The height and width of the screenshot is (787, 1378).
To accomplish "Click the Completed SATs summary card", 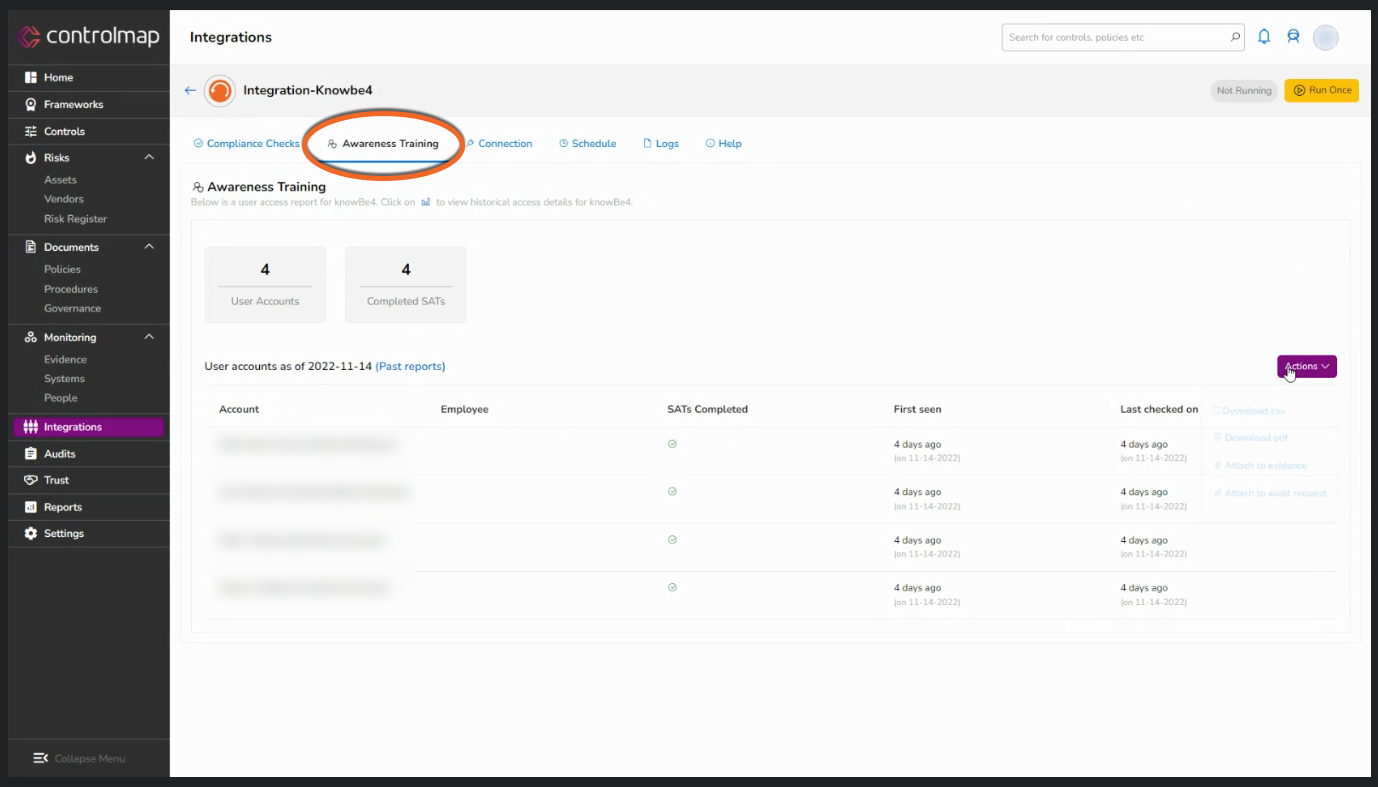I will [x=406, y=285].
